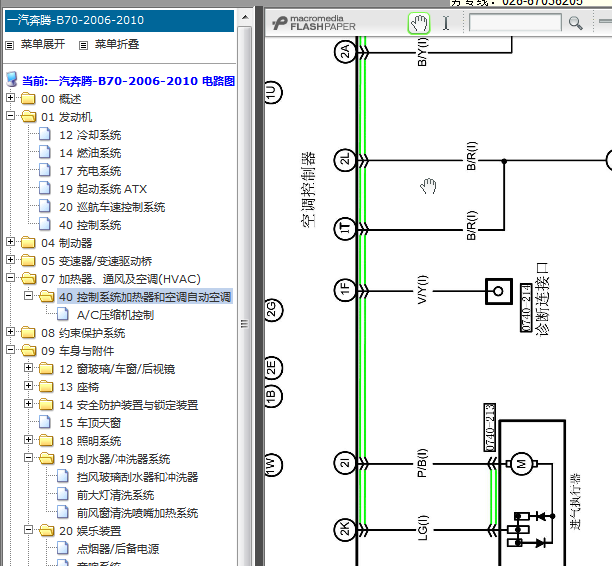Collapse the 01 发动机 folder
The height and width of the screenshot is (566, 612).
[11, 116]
